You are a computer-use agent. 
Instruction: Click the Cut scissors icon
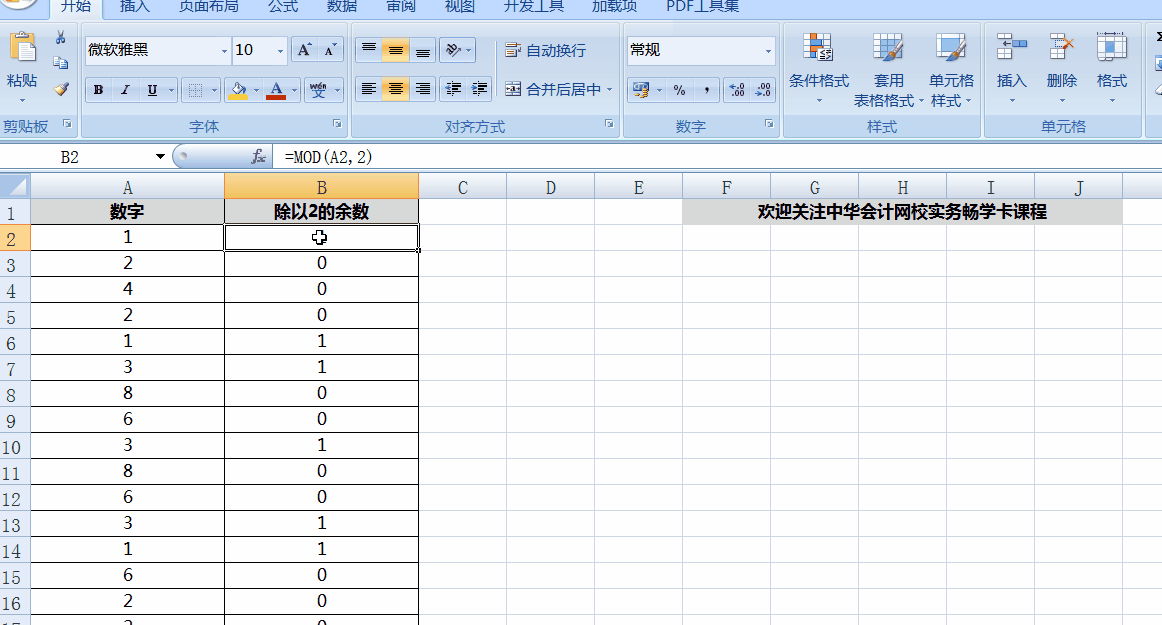click(x=61, y=38)
